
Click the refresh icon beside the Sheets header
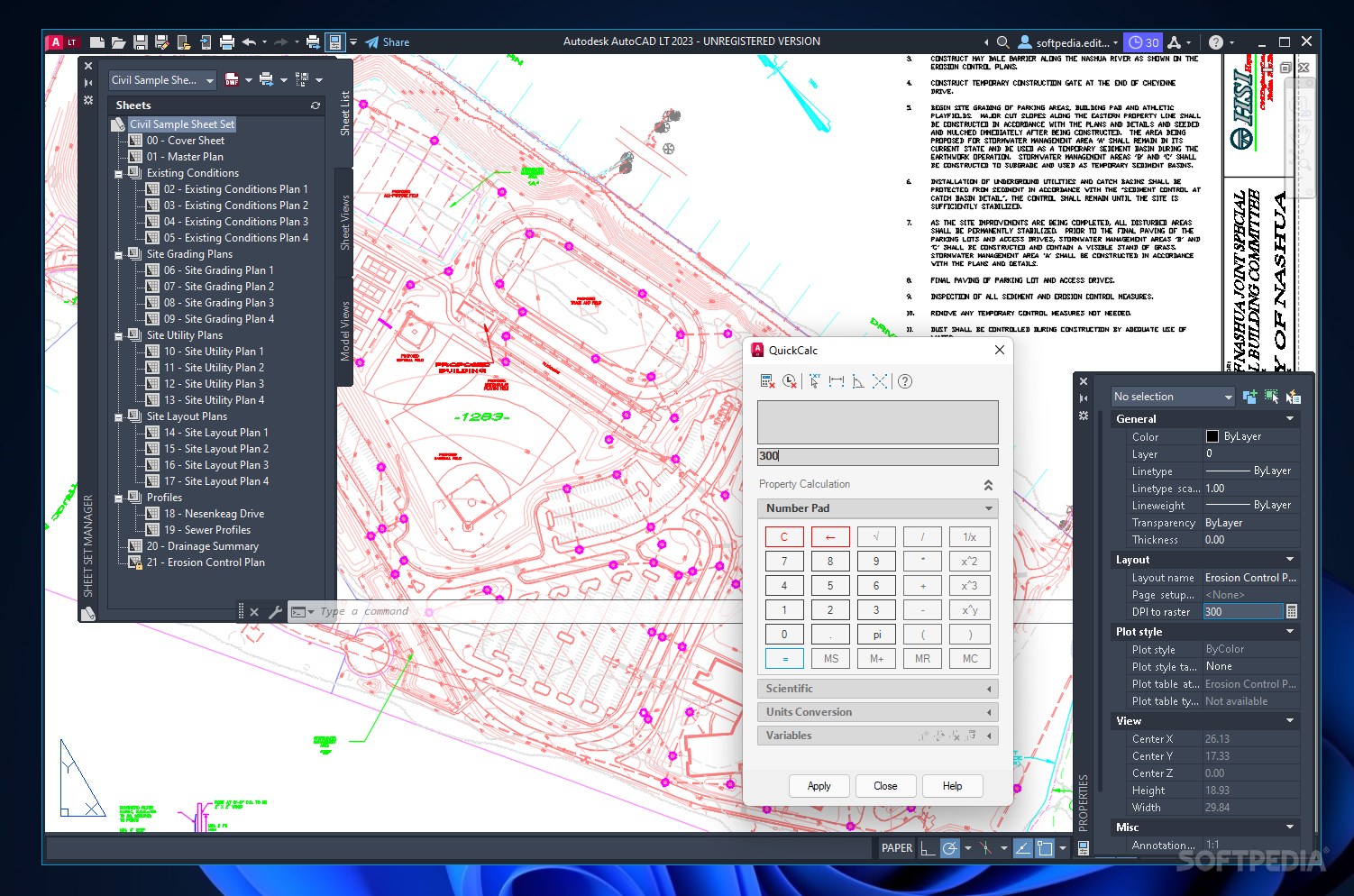coord(316,105)
